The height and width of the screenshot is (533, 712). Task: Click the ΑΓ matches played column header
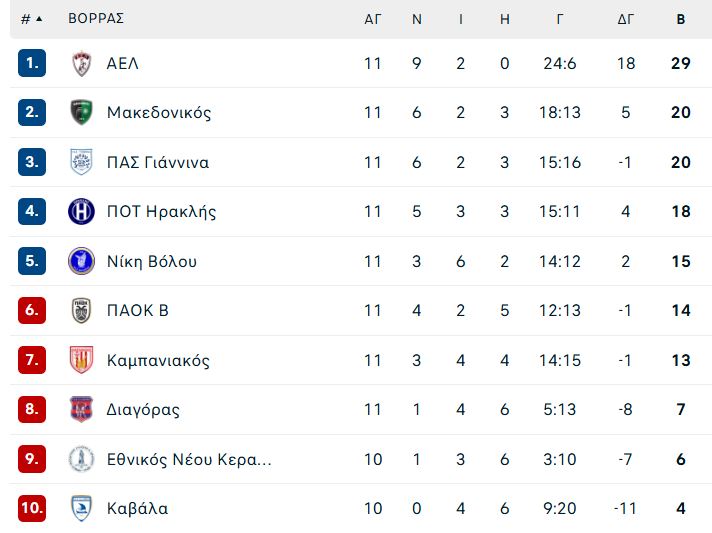[x=373, y=19]
